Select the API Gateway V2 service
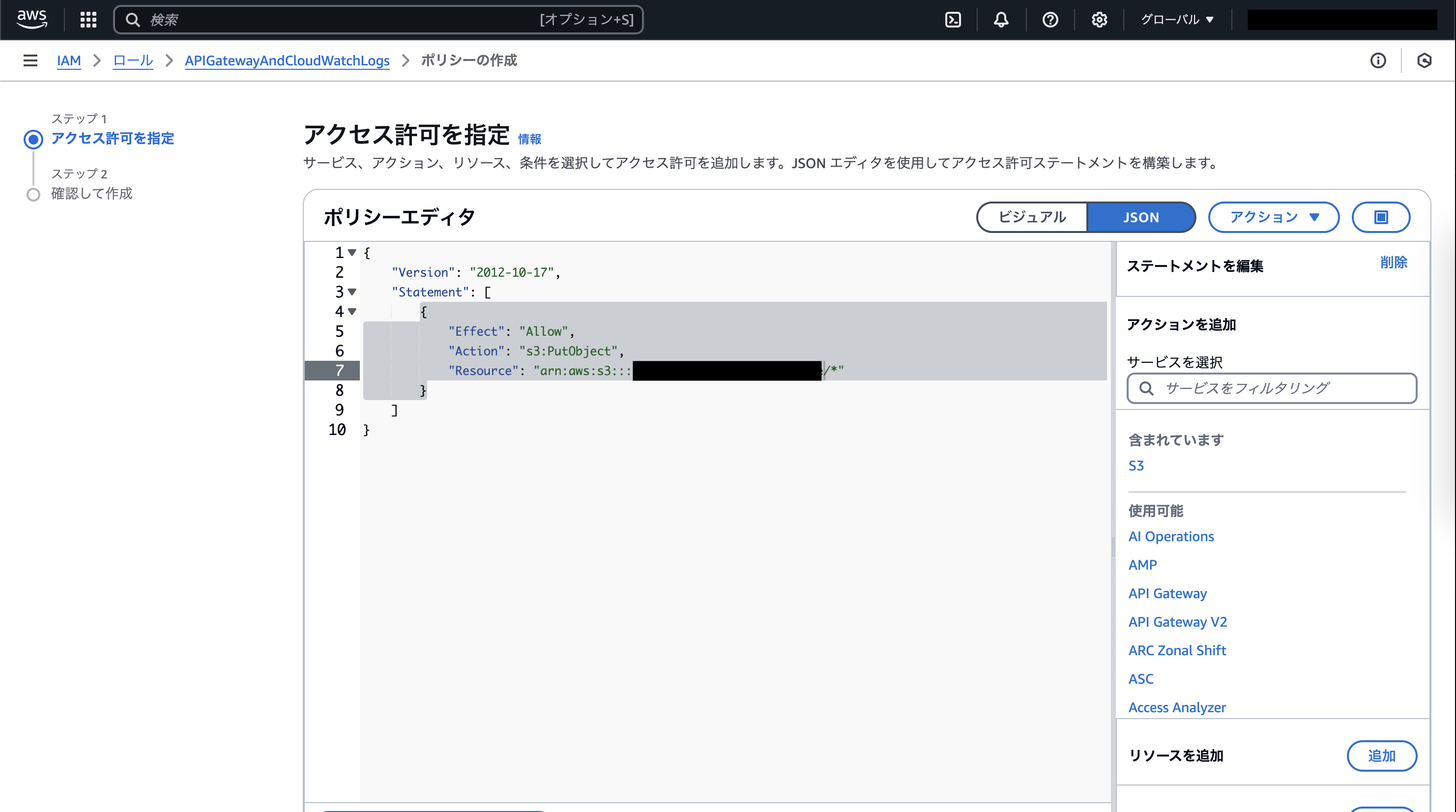Viewport: 1456px width, 812px height. 1178,622
